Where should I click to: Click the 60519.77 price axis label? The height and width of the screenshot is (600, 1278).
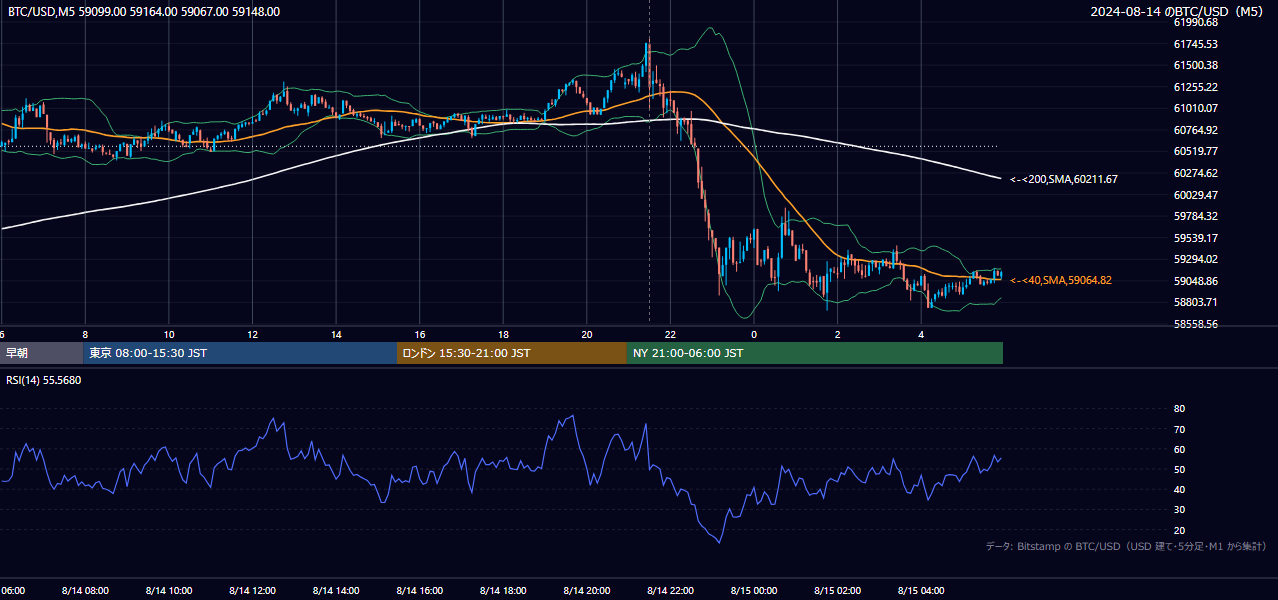[x=1195, y=151]
